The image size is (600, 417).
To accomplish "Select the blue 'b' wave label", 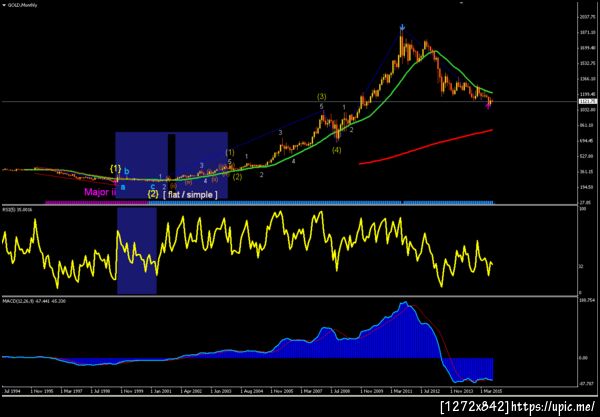I will pos(127,171).
